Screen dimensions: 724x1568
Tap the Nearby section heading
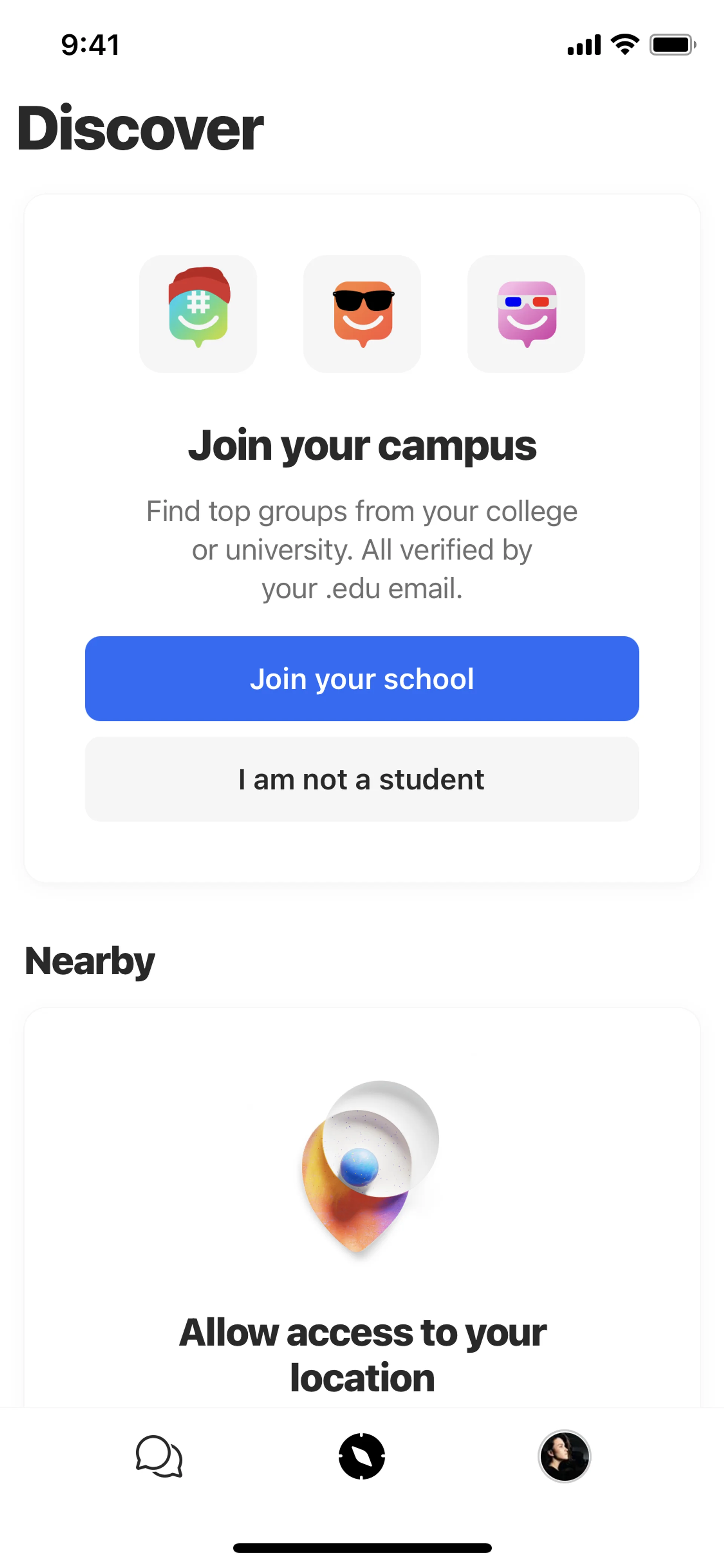[x=90, y=961]
